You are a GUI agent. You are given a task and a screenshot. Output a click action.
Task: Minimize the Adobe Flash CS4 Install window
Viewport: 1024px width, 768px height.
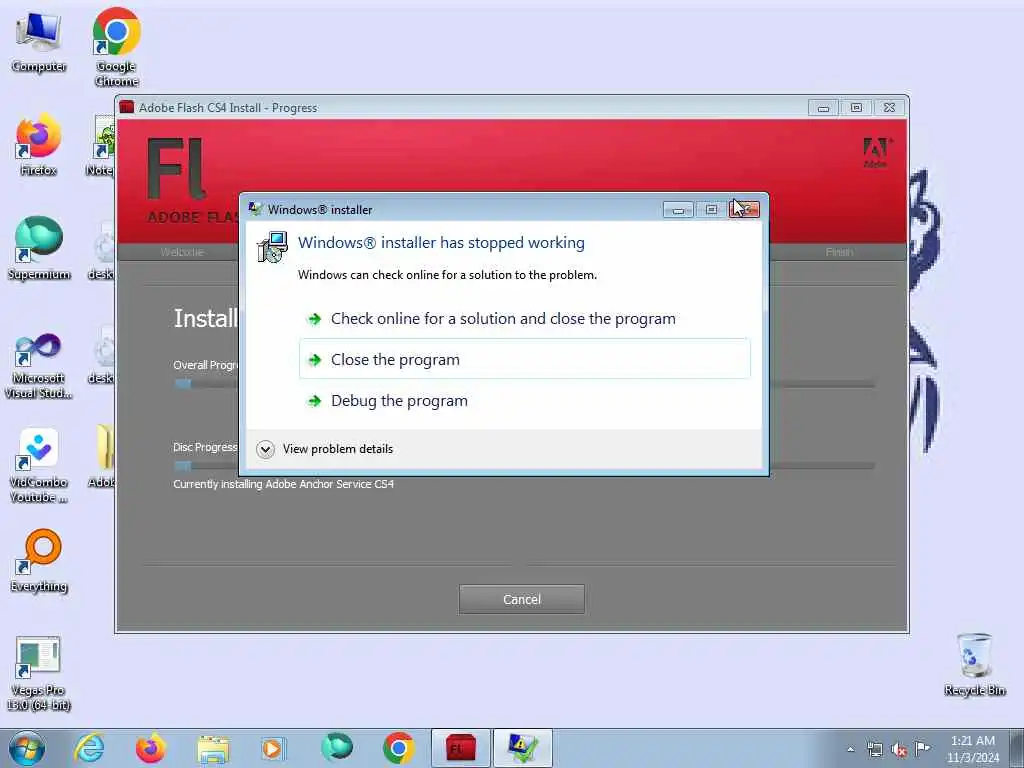823,108
